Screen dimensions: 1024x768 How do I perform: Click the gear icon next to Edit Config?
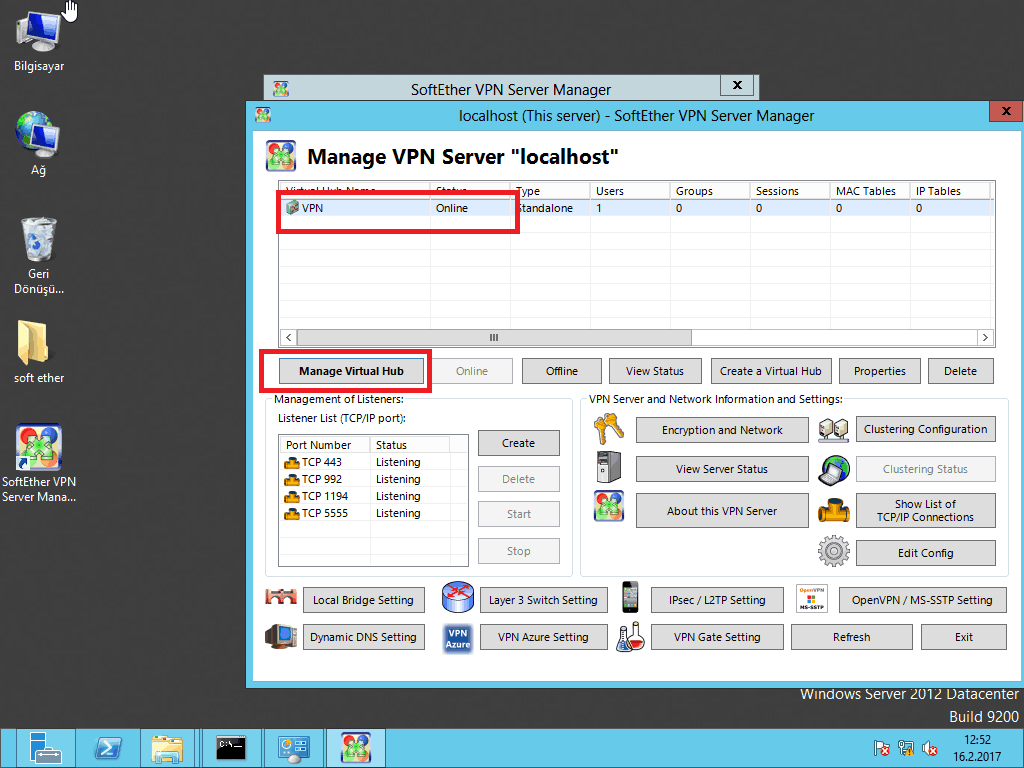click(833, 552)
